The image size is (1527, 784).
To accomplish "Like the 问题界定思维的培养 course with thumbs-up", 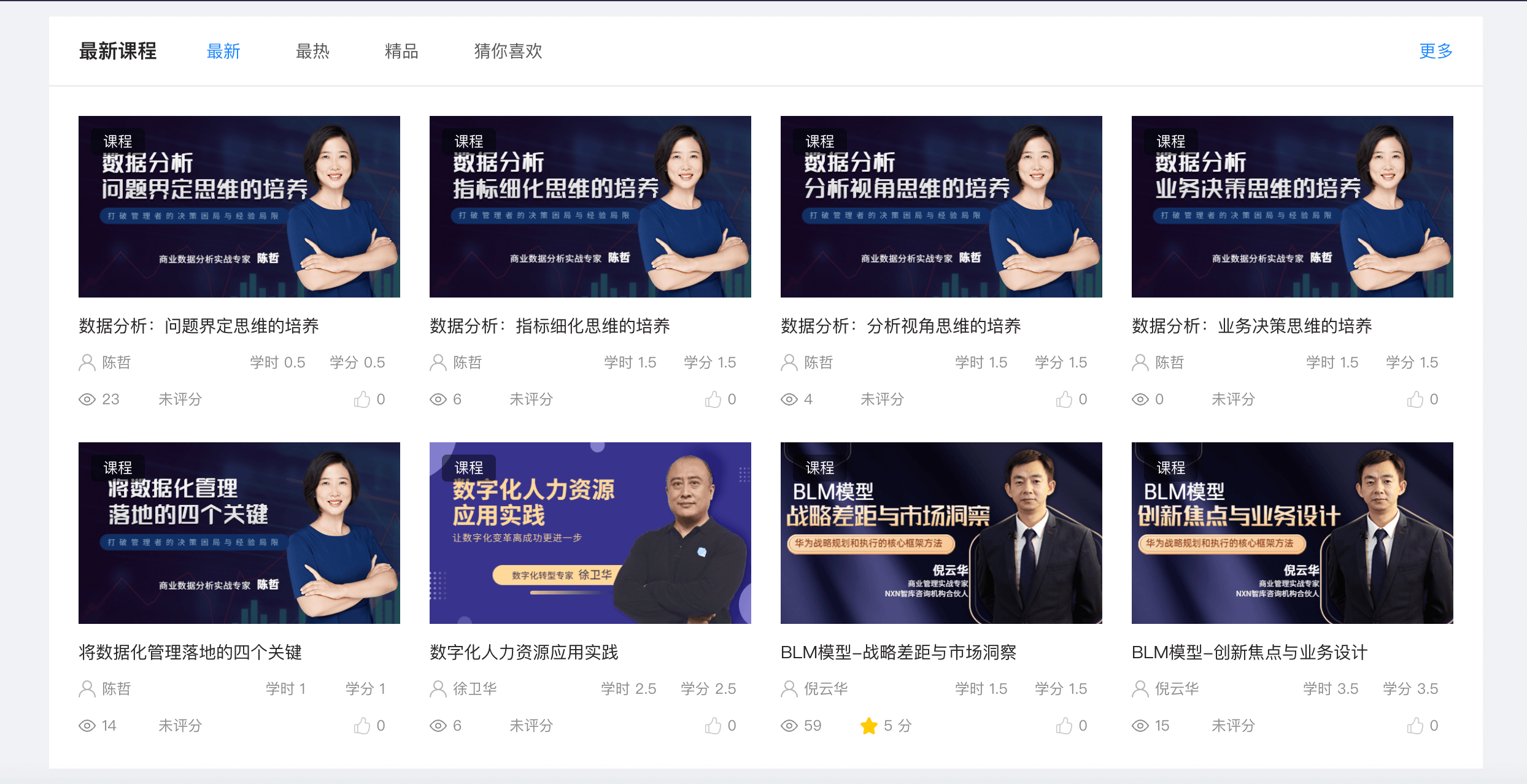I will [x=362, y=399].
